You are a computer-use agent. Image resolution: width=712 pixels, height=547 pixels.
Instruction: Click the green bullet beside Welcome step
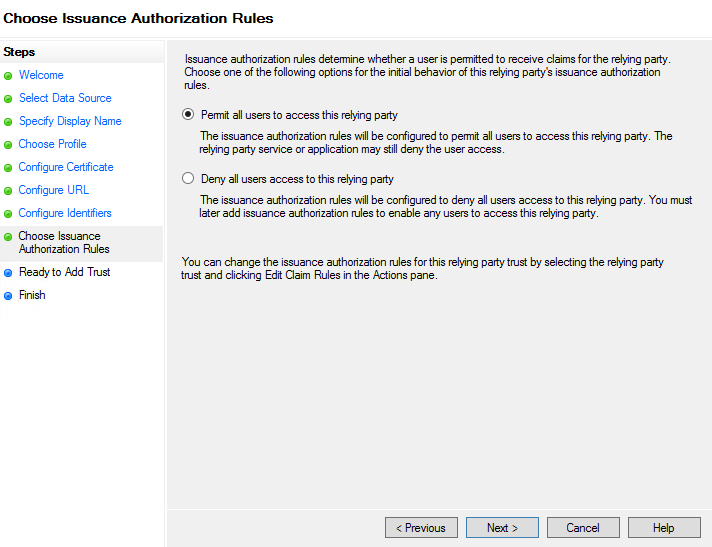(8, 76)
